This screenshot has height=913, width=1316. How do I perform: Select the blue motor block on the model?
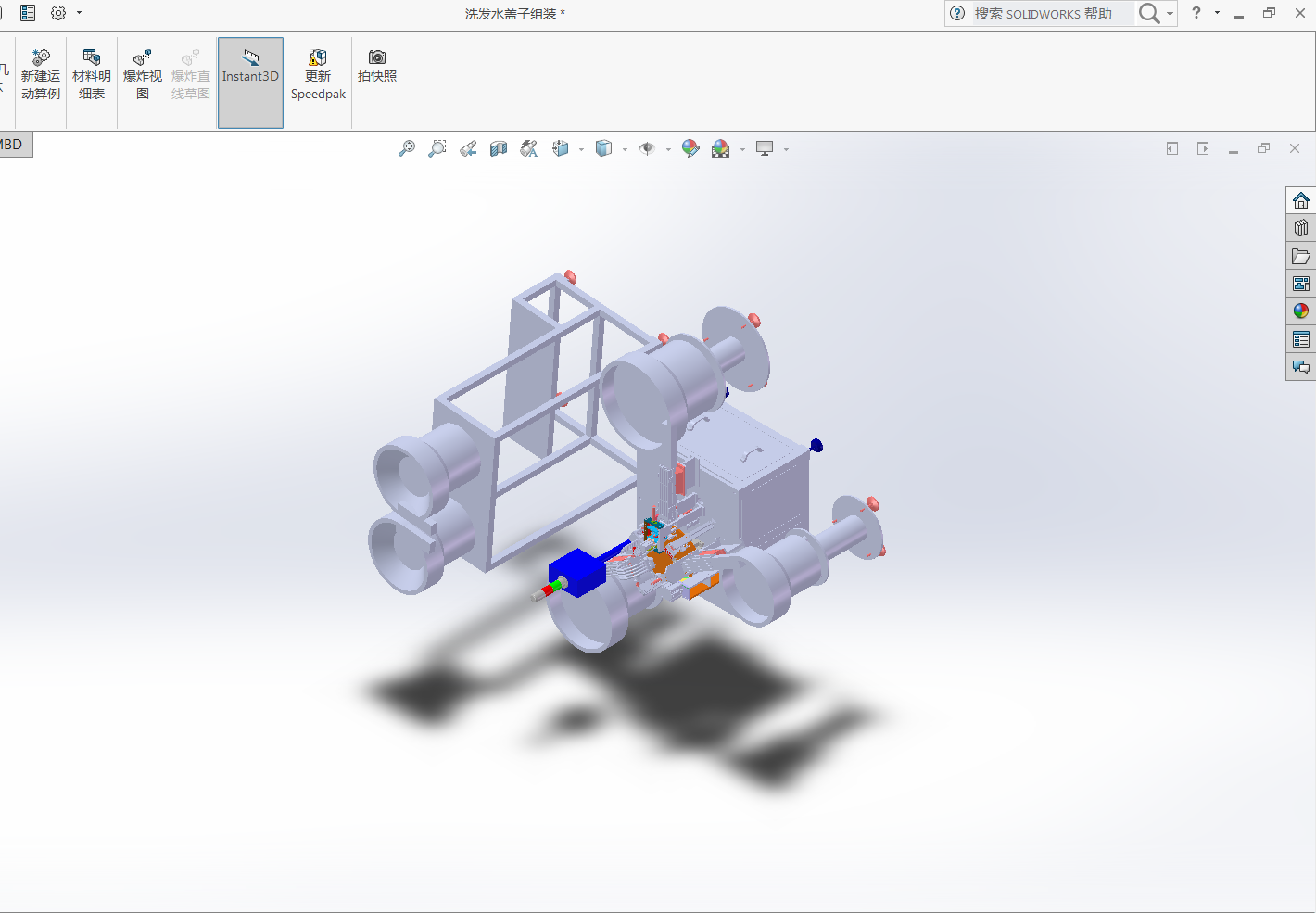click(576, 572)
